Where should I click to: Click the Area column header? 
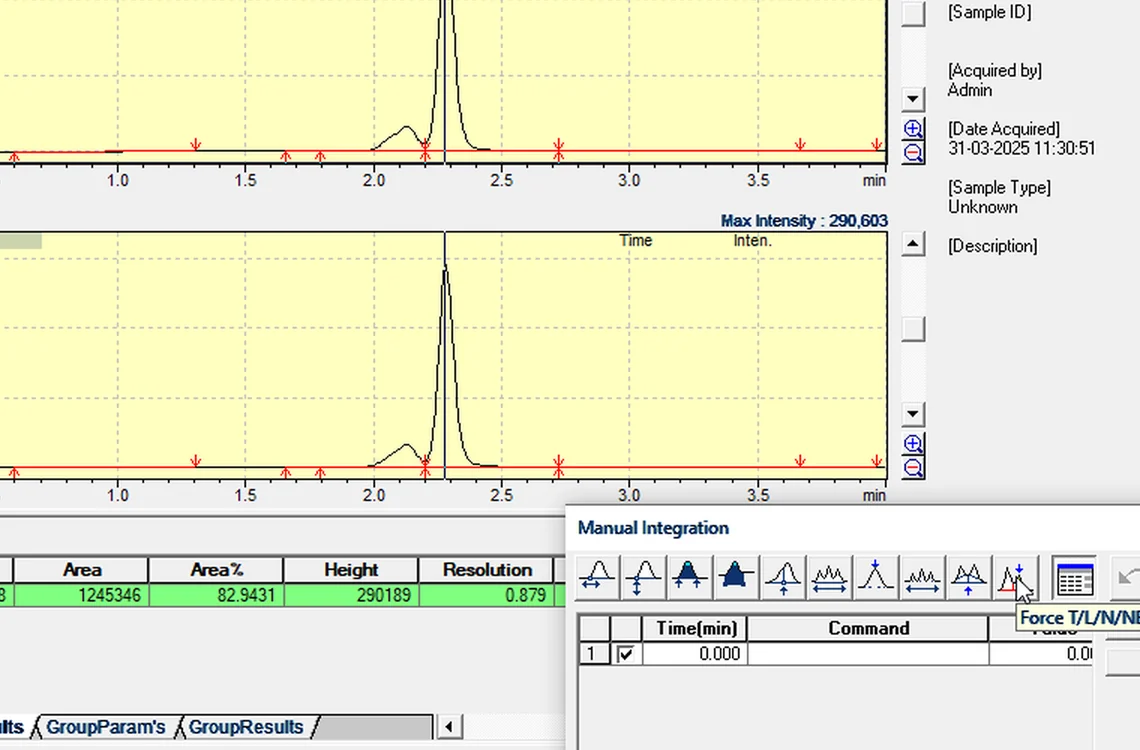[x=81, y=570]
